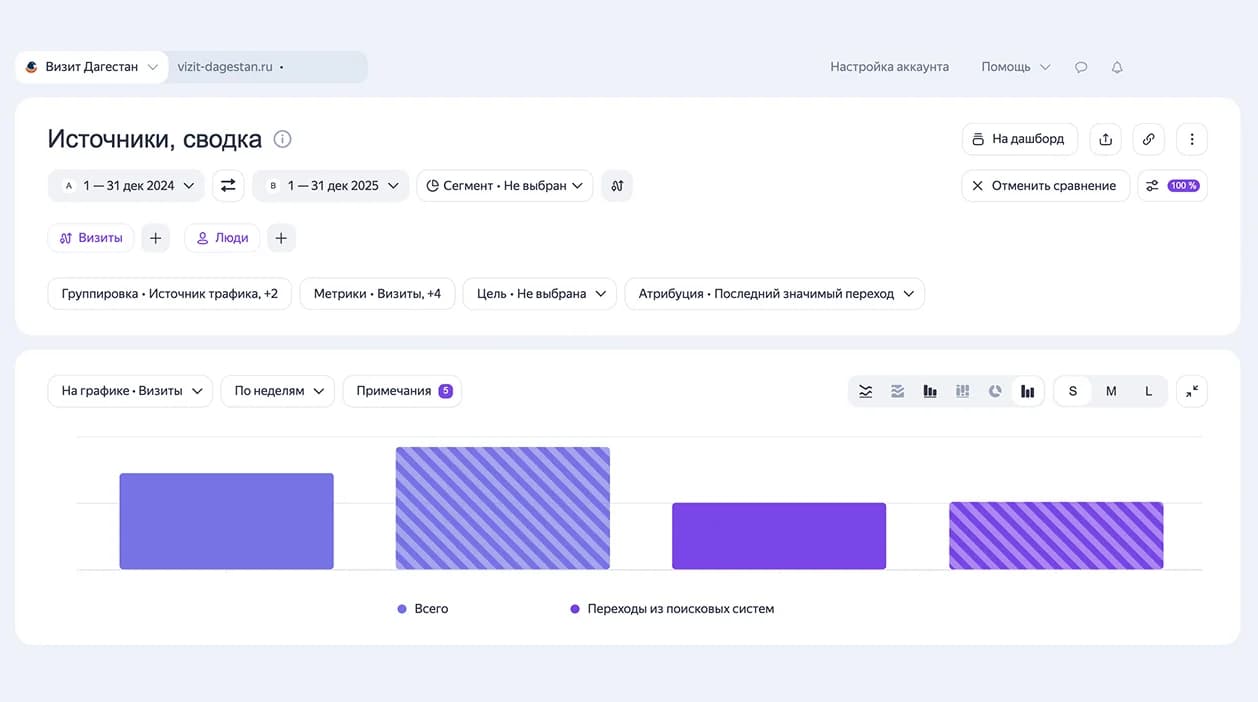Open the three-dot more options menu
The image size is (1258, 702).
pos(1192,139)
